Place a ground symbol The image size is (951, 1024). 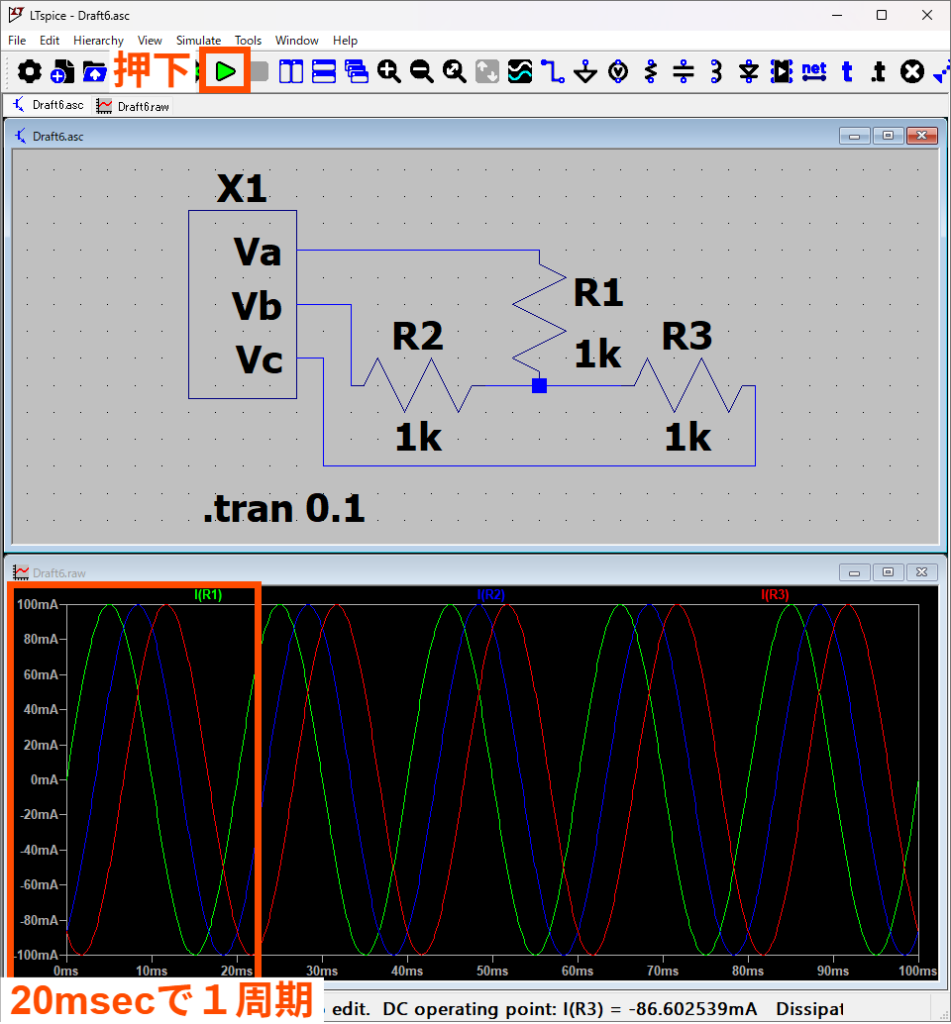tap(586, 72)
